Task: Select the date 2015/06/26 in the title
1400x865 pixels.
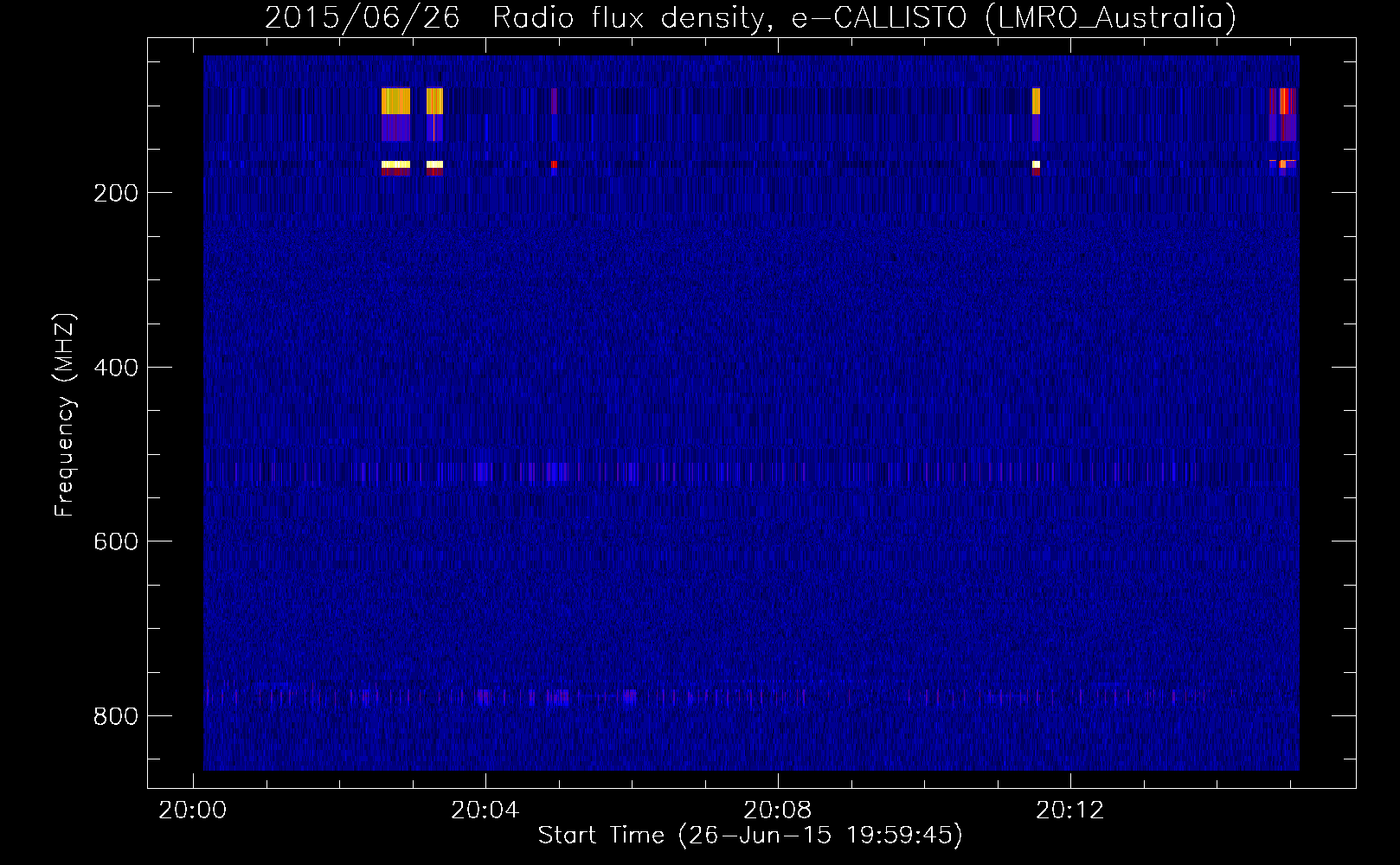Action: (362, 17)
